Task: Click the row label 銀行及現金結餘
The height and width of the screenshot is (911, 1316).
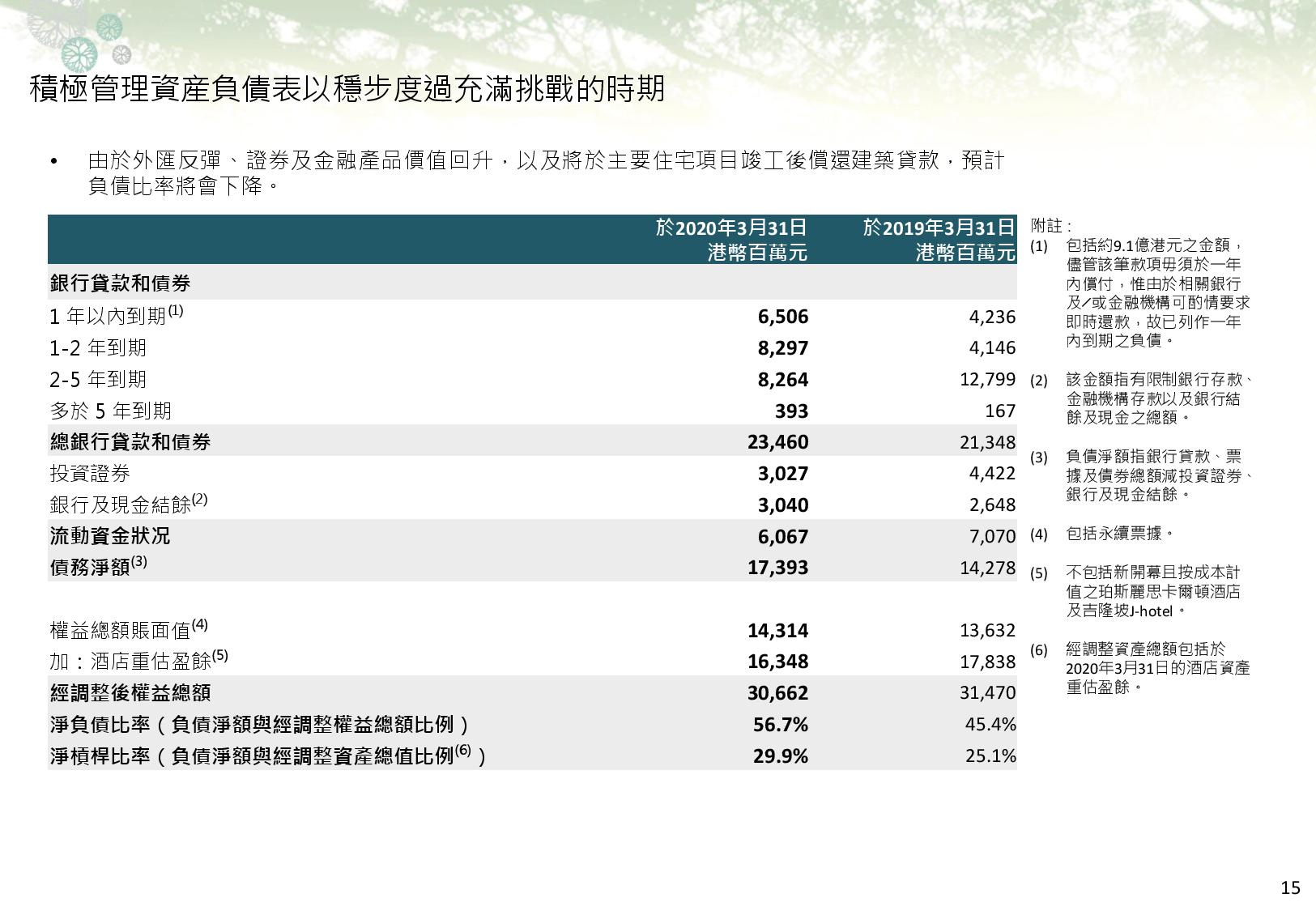Action: coord(129,504)
